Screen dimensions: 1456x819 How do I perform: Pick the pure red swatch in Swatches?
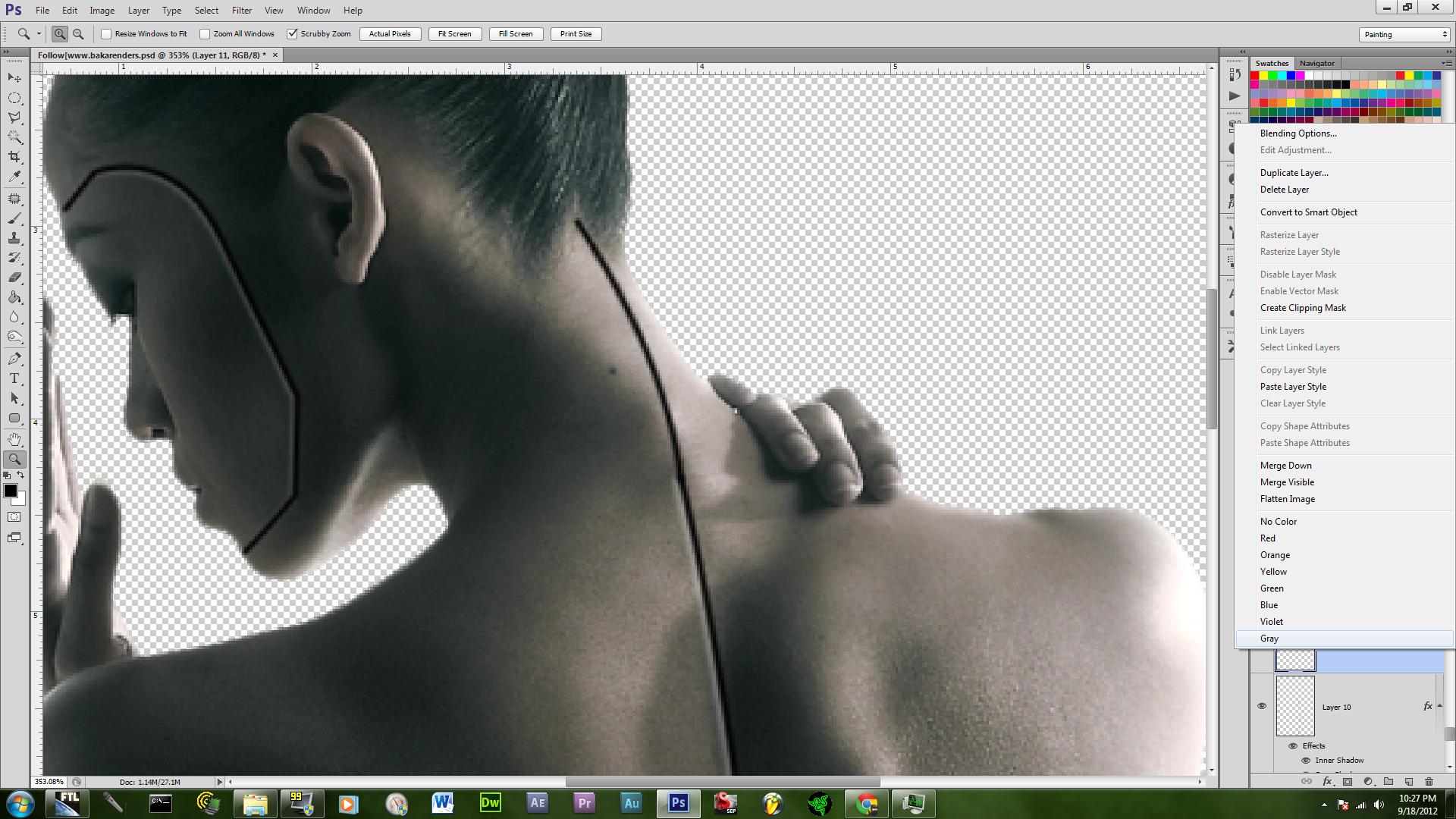(x=1255, y=76)
